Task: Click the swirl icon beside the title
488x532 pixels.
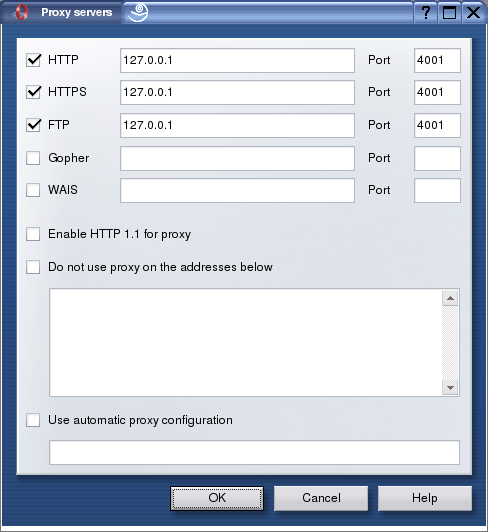Action: [x=138, y=12]
